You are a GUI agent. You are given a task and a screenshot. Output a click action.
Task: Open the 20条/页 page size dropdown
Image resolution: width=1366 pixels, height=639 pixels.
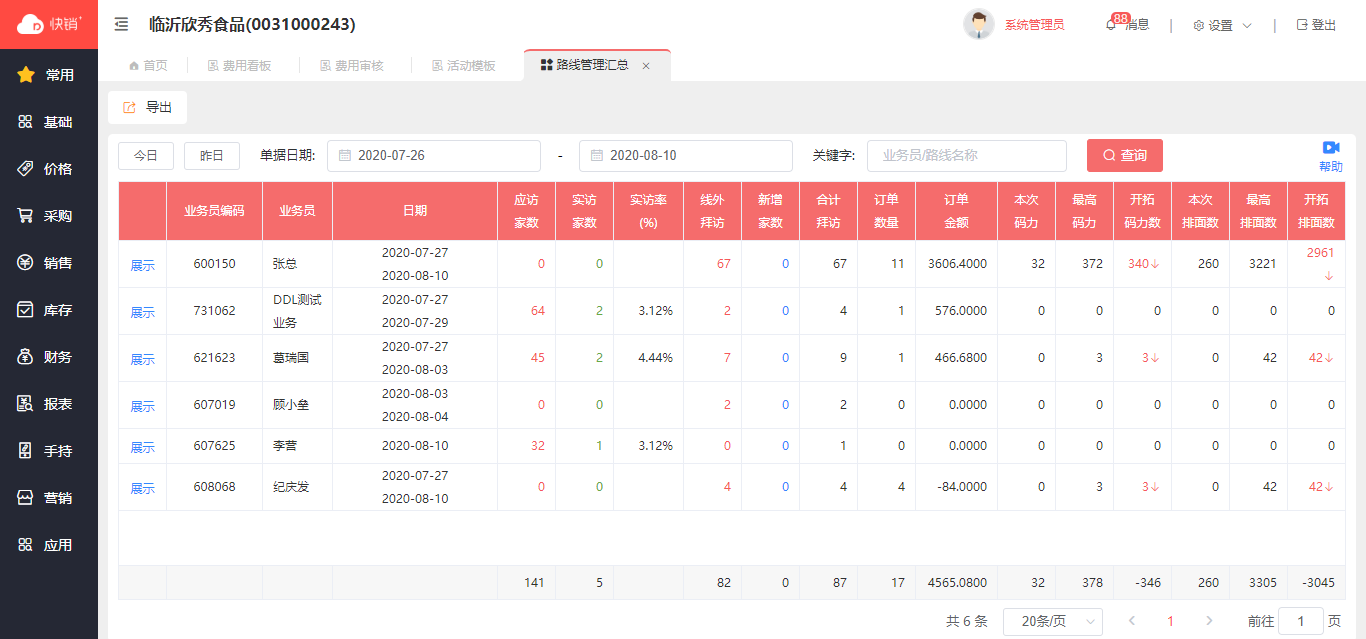coord(1053,621)
